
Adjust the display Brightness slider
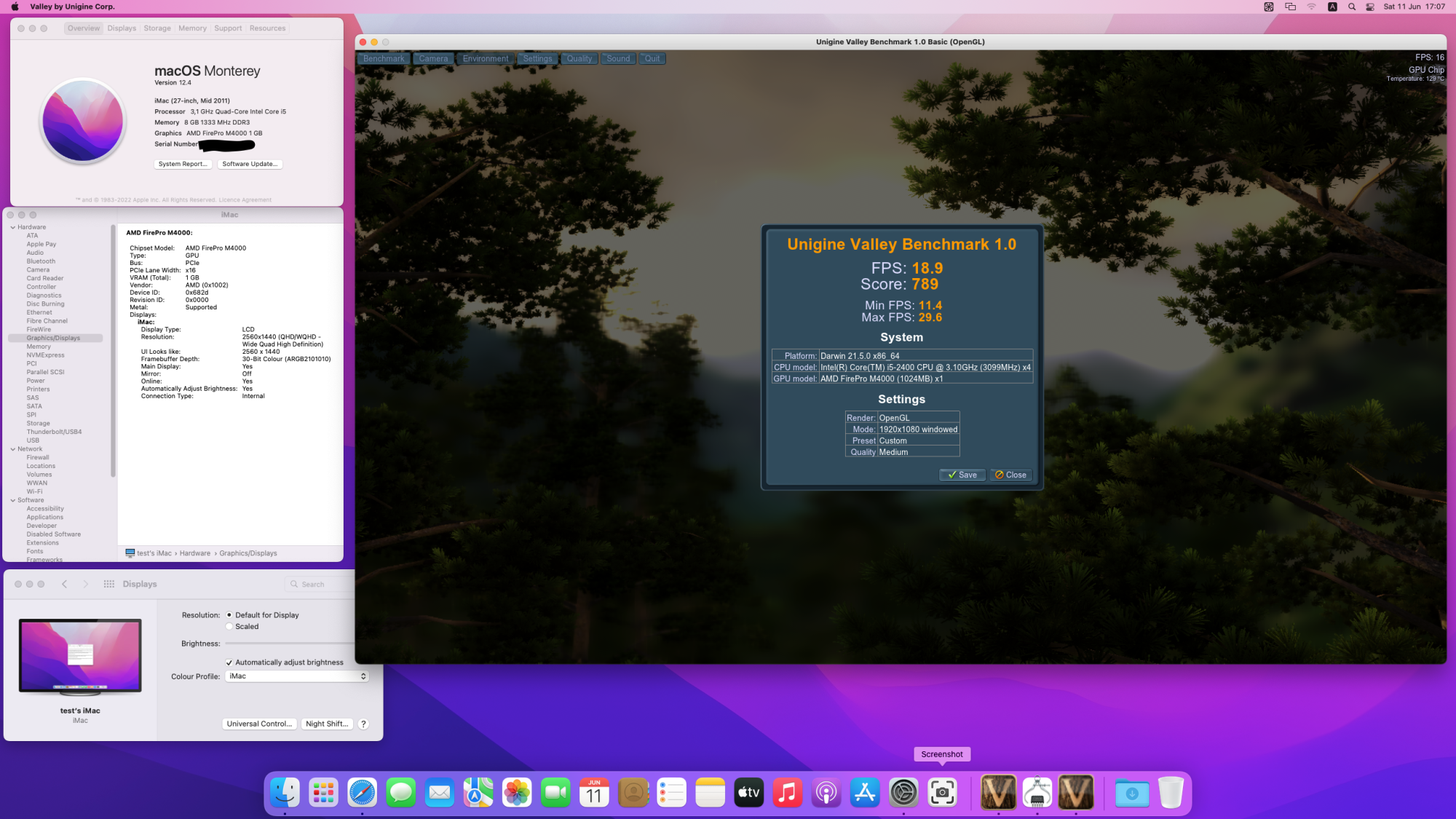[291, 644]
